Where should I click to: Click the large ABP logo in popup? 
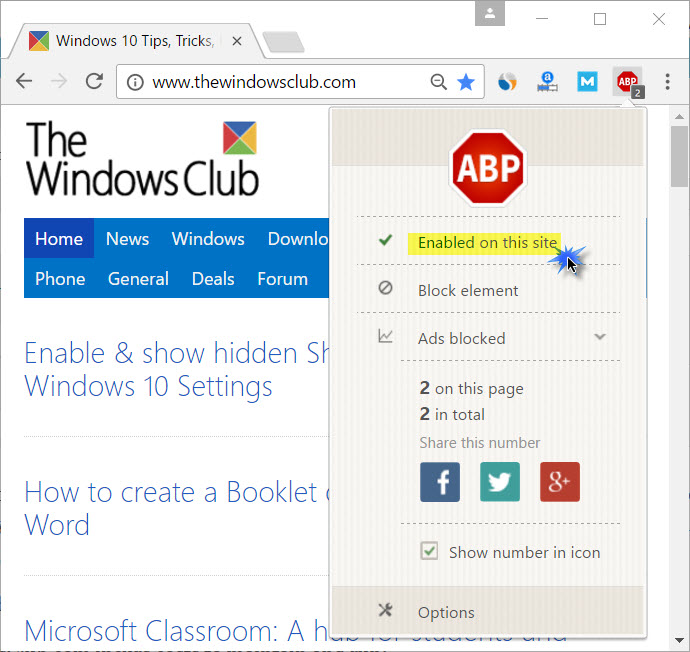click(x=488, y=168)
